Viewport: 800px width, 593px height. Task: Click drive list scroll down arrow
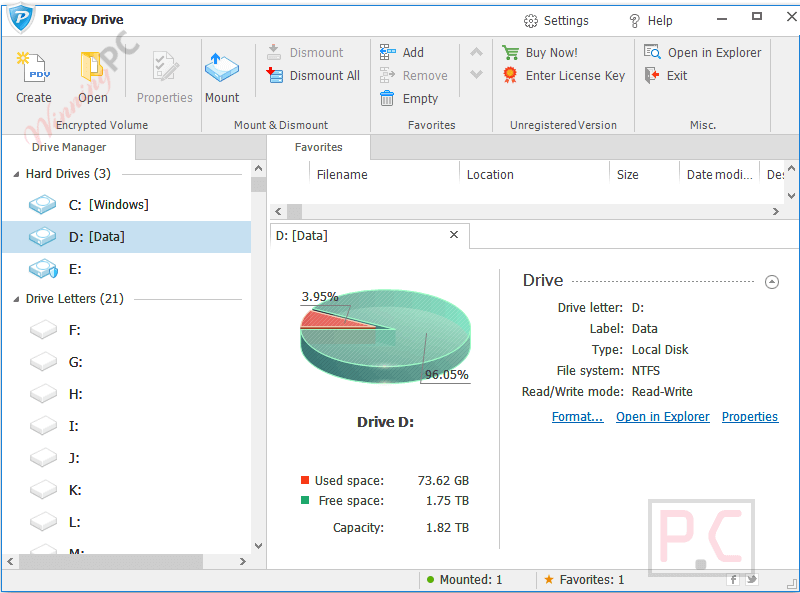click(258, 546)
